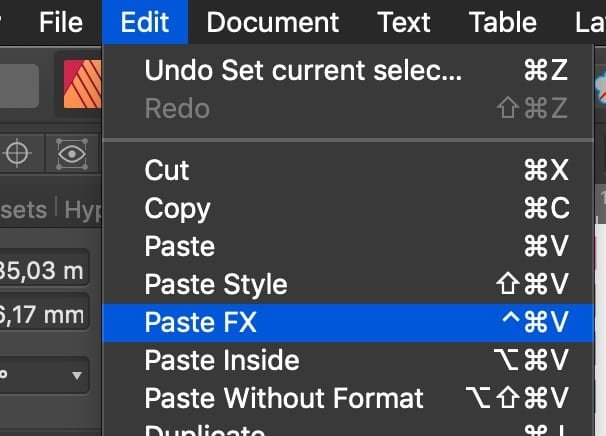Screen dimensions: 606x436
Task: Choose Undo Set current selection
Action: (x=348, y=70)
